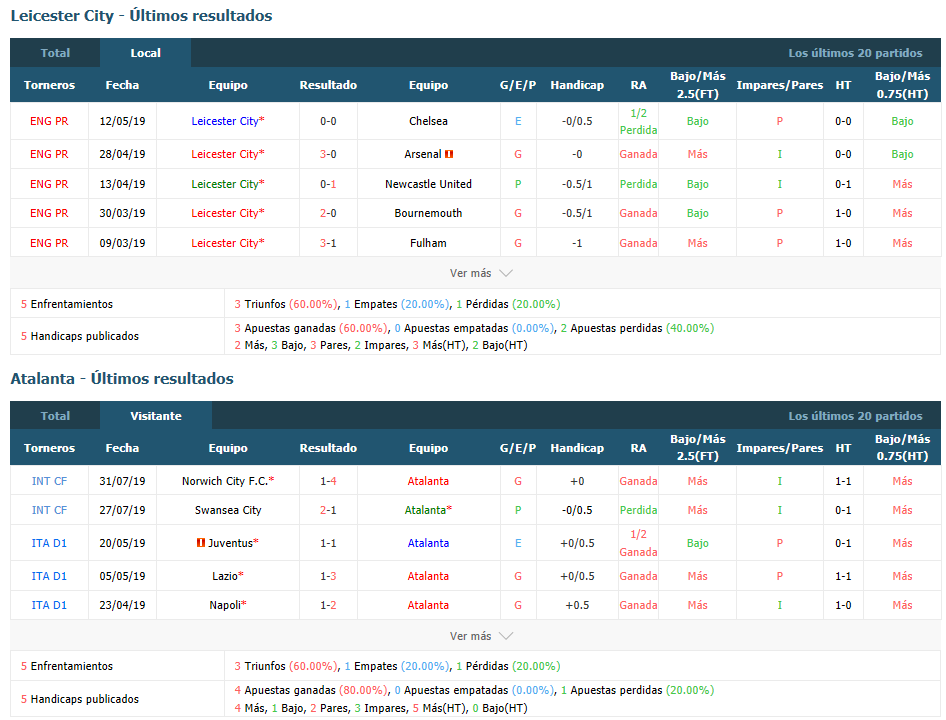Click Atalanta in the 20/05/19 row
This screenshot has width=946, height=720.
point(428,543)
